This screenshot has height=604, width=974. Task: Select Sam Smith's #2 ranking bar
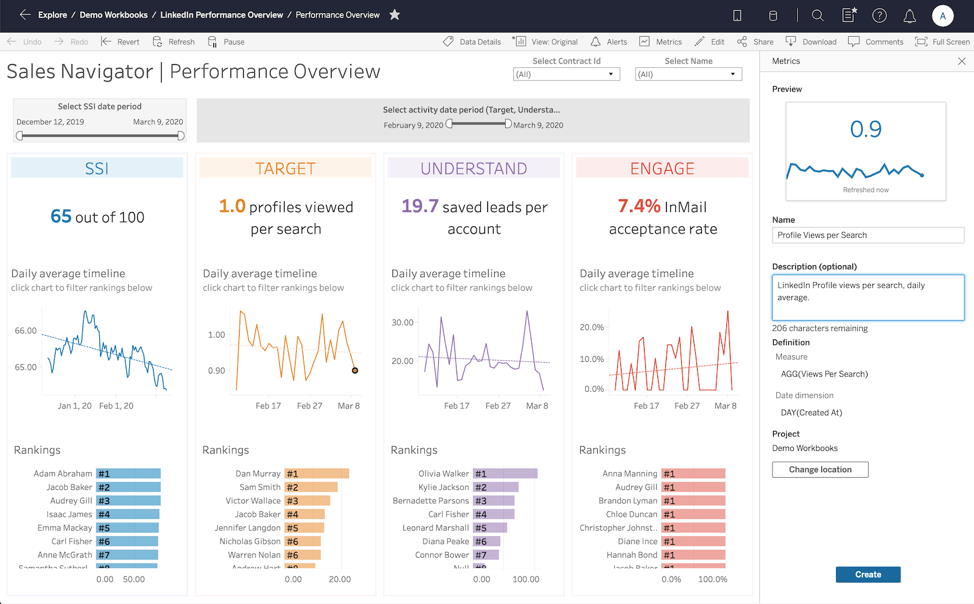click(x=311, y=487)
